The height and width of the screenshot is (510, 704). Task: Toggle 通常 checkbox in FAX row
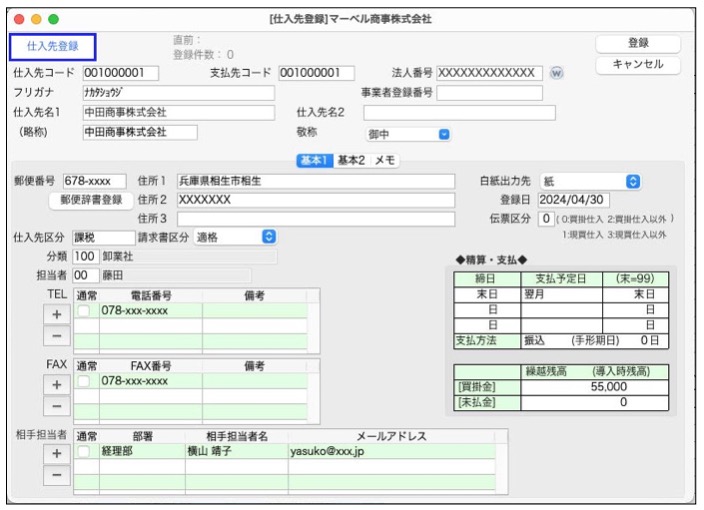tap(86, 381)
